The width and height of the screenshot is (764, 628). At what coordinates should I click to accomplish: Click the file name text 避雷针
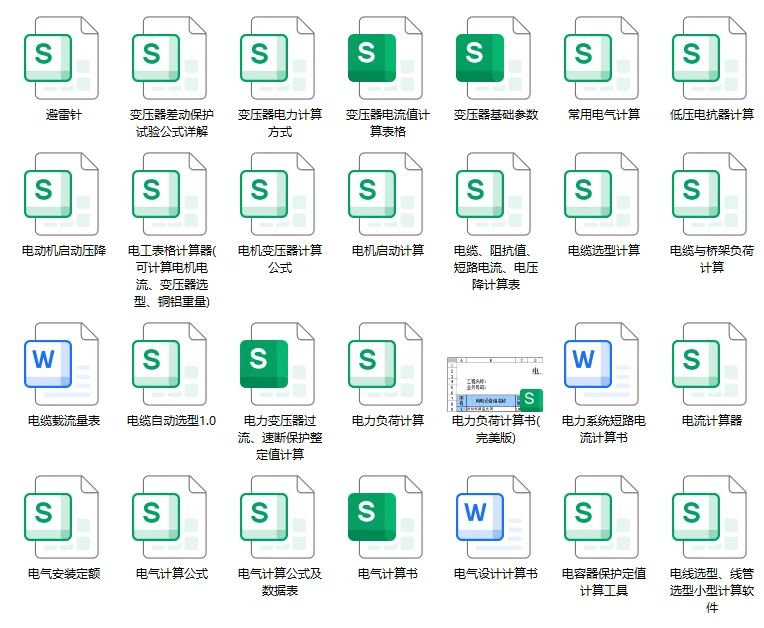[x=64, y=115]
